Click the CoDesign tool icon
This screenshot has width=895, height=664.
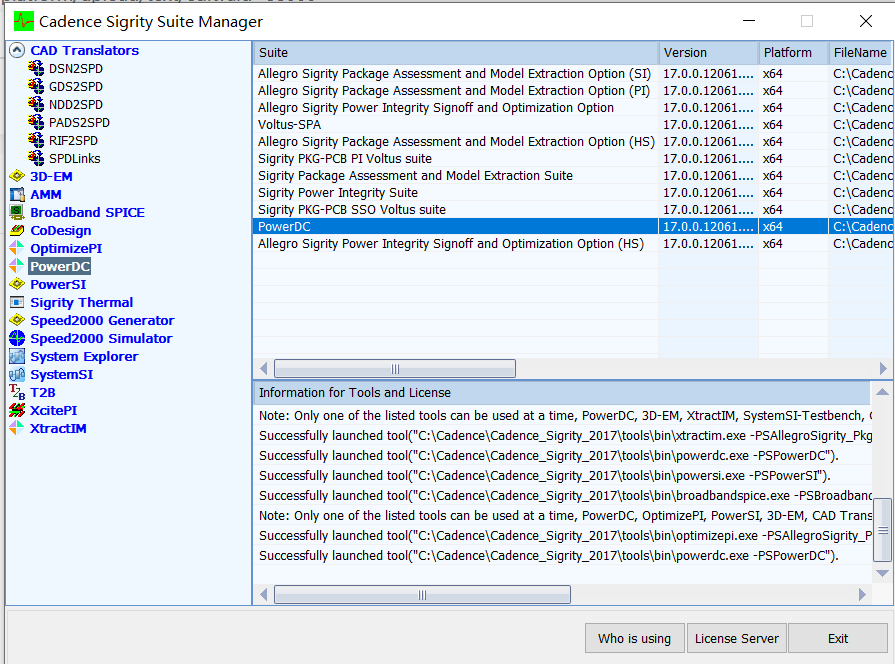pos(17,231)
